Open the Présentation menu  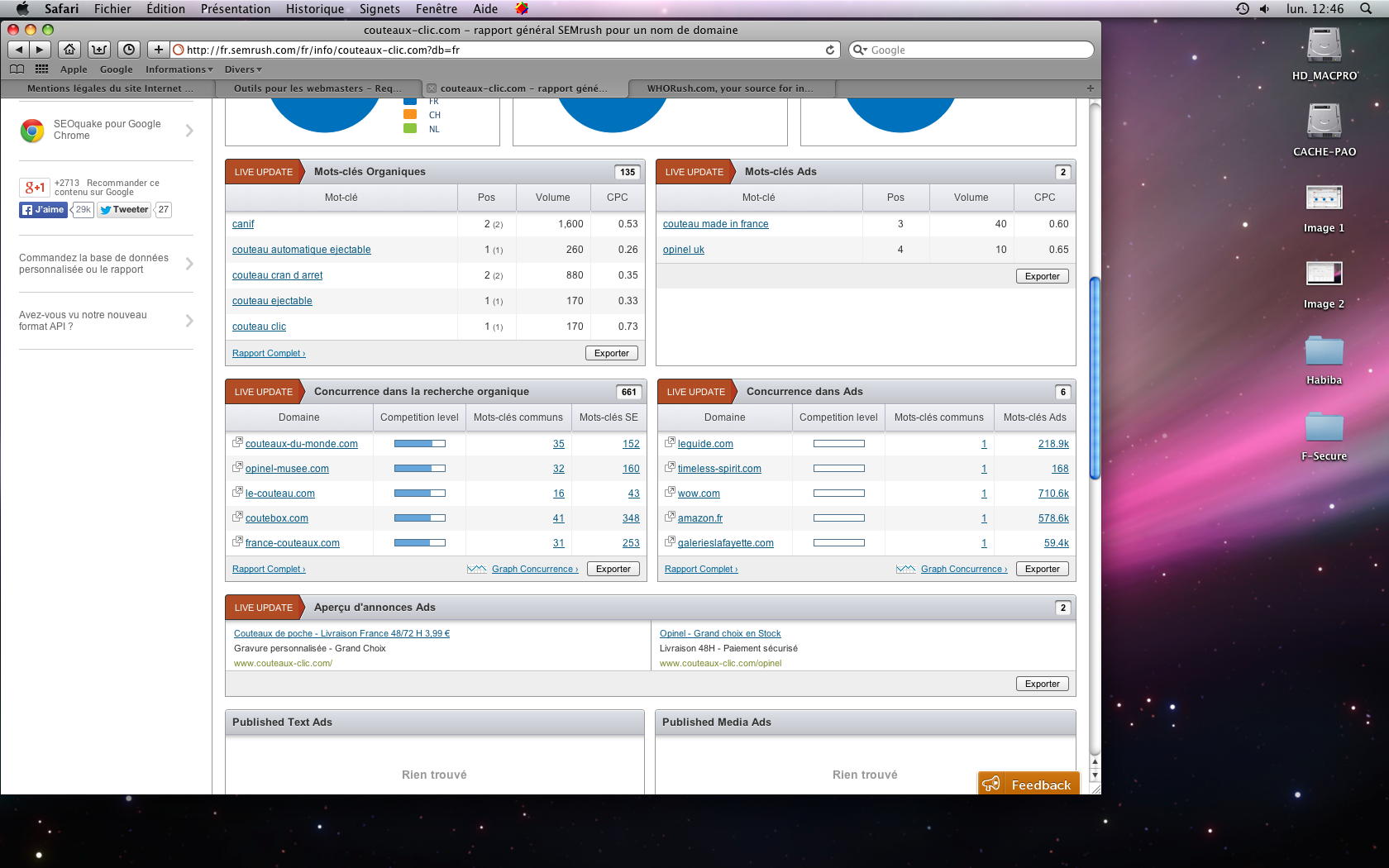click(x=236, y=8)
